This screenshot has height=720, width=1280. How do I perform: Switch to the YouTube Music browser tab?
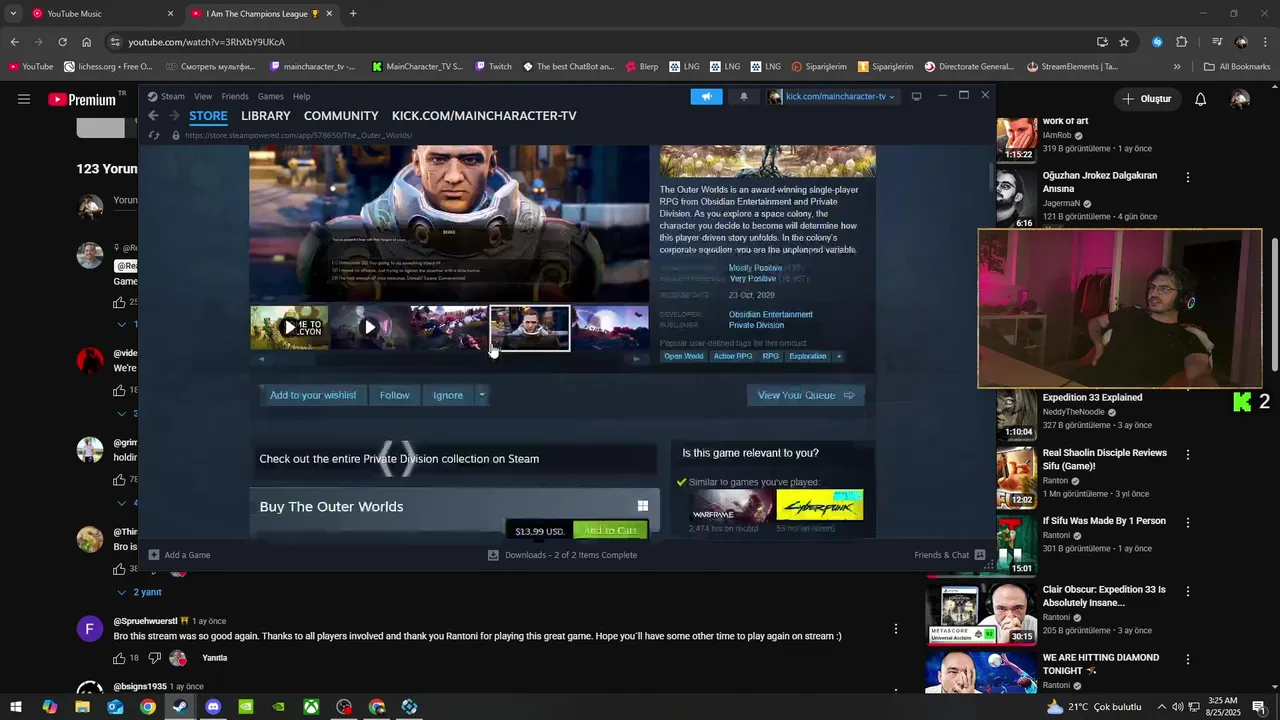pos(104,14)
